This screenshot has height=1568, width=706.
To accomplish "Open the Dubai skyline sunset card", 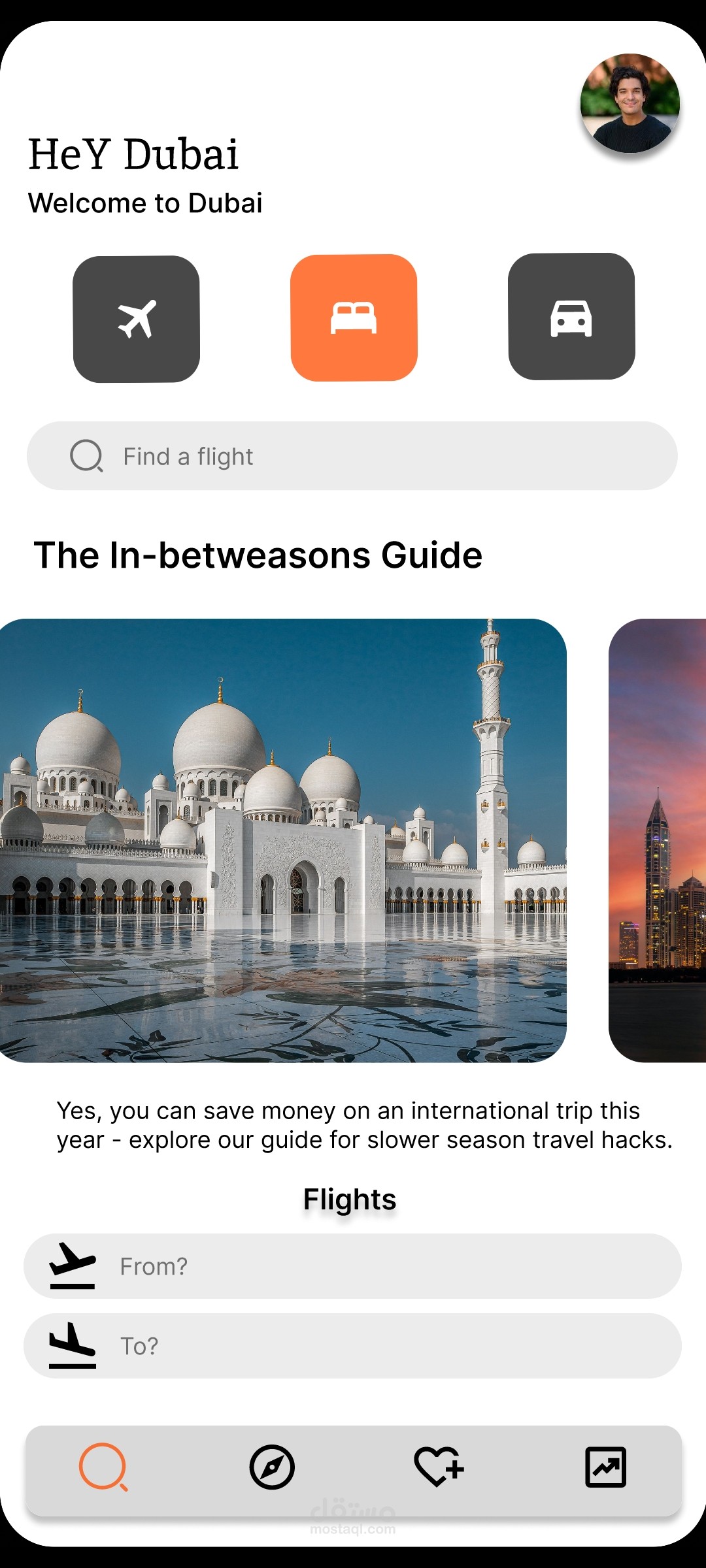I will (x=657, y=840).
